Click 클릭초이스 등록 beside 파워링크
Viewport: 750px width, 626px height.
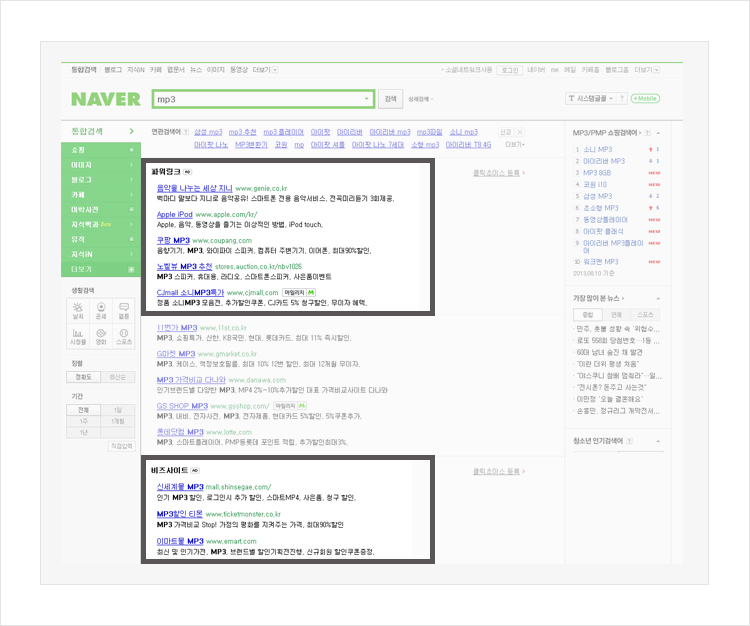pyautogui.click(x=499, y=173)
